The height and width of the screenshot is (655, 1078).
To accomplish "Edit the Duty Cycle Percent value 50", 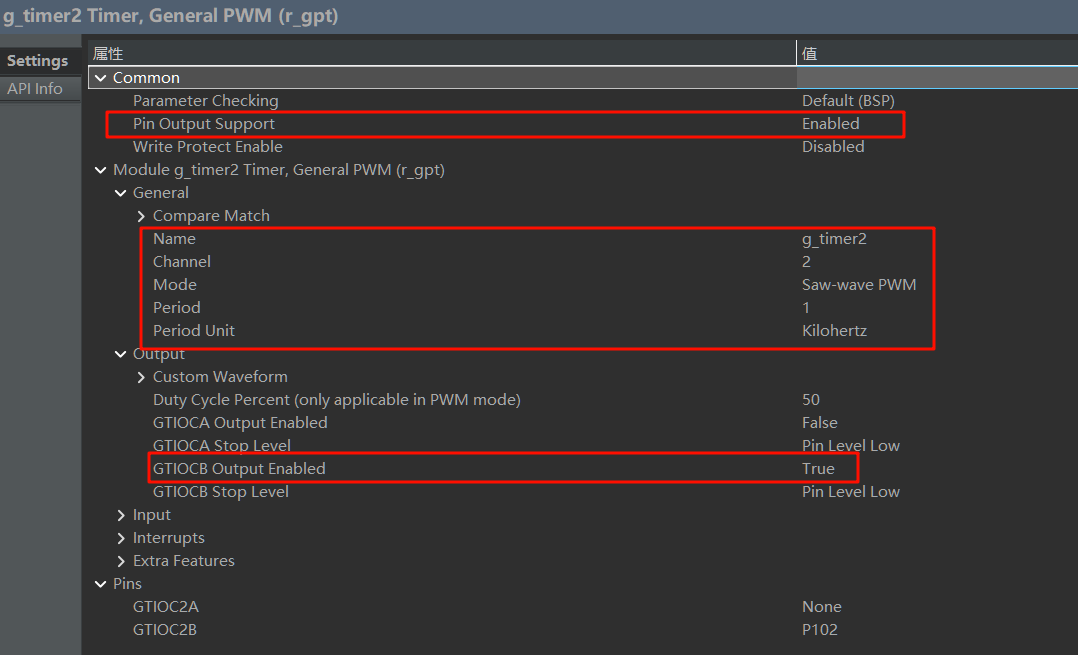I will pos(811,399).
